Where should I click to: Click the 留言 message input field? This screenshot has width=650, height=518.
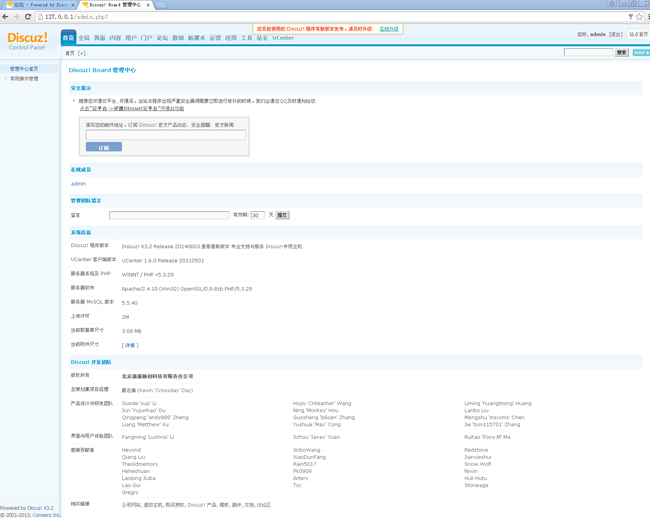(x=168, y=215)
